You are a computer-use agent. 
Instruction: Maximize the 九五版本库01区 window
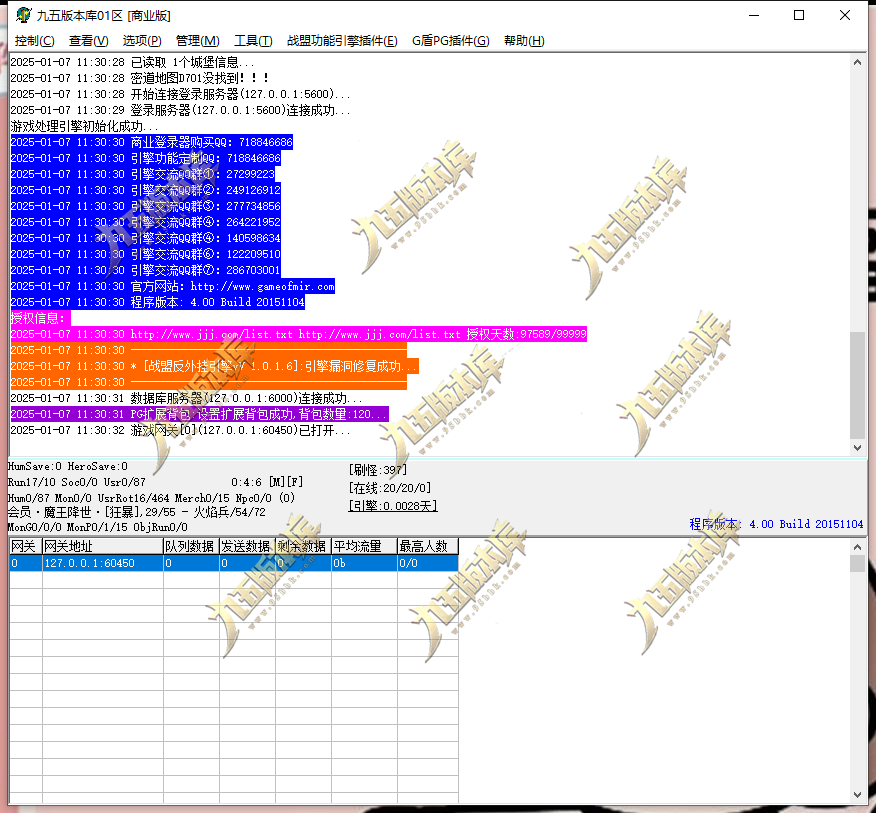(x=799, y=15)
